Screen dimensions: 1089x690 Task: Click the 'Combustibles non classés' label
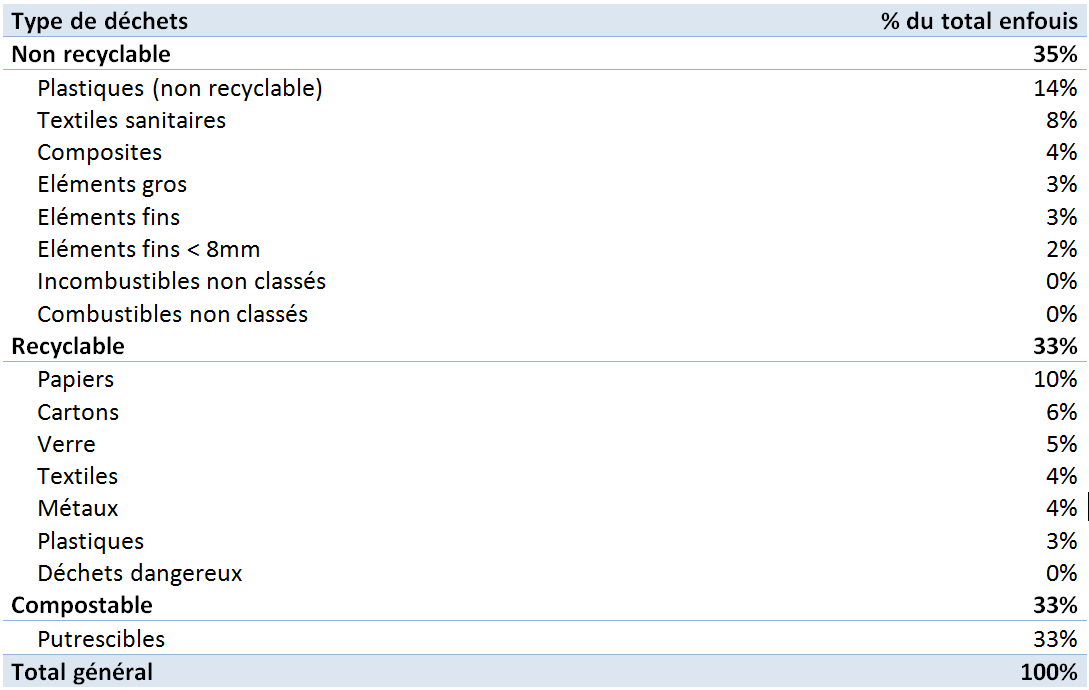tap(172, 314)
